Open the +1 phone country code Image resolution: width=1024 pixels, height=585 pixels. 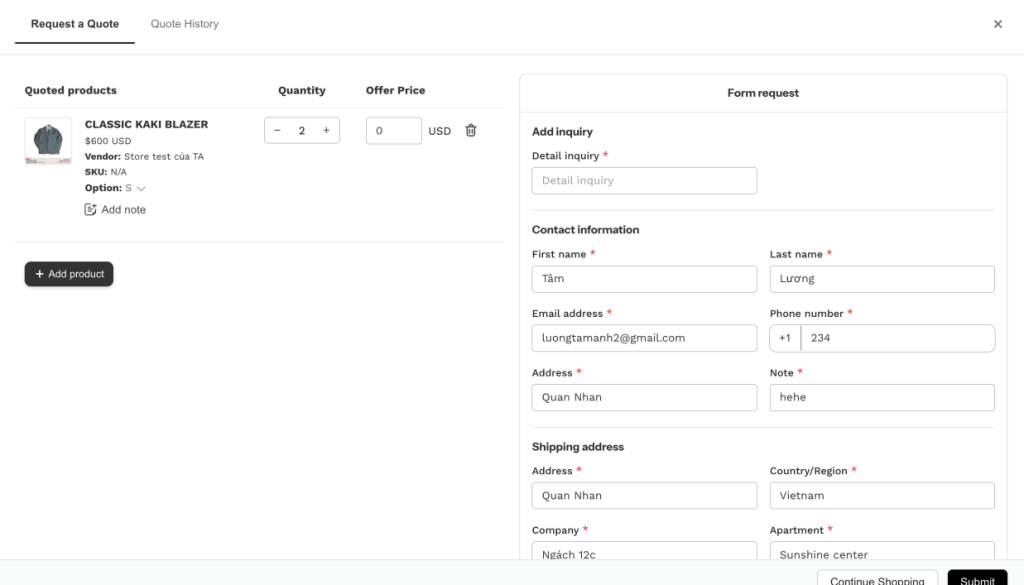[x=785, y=338]
